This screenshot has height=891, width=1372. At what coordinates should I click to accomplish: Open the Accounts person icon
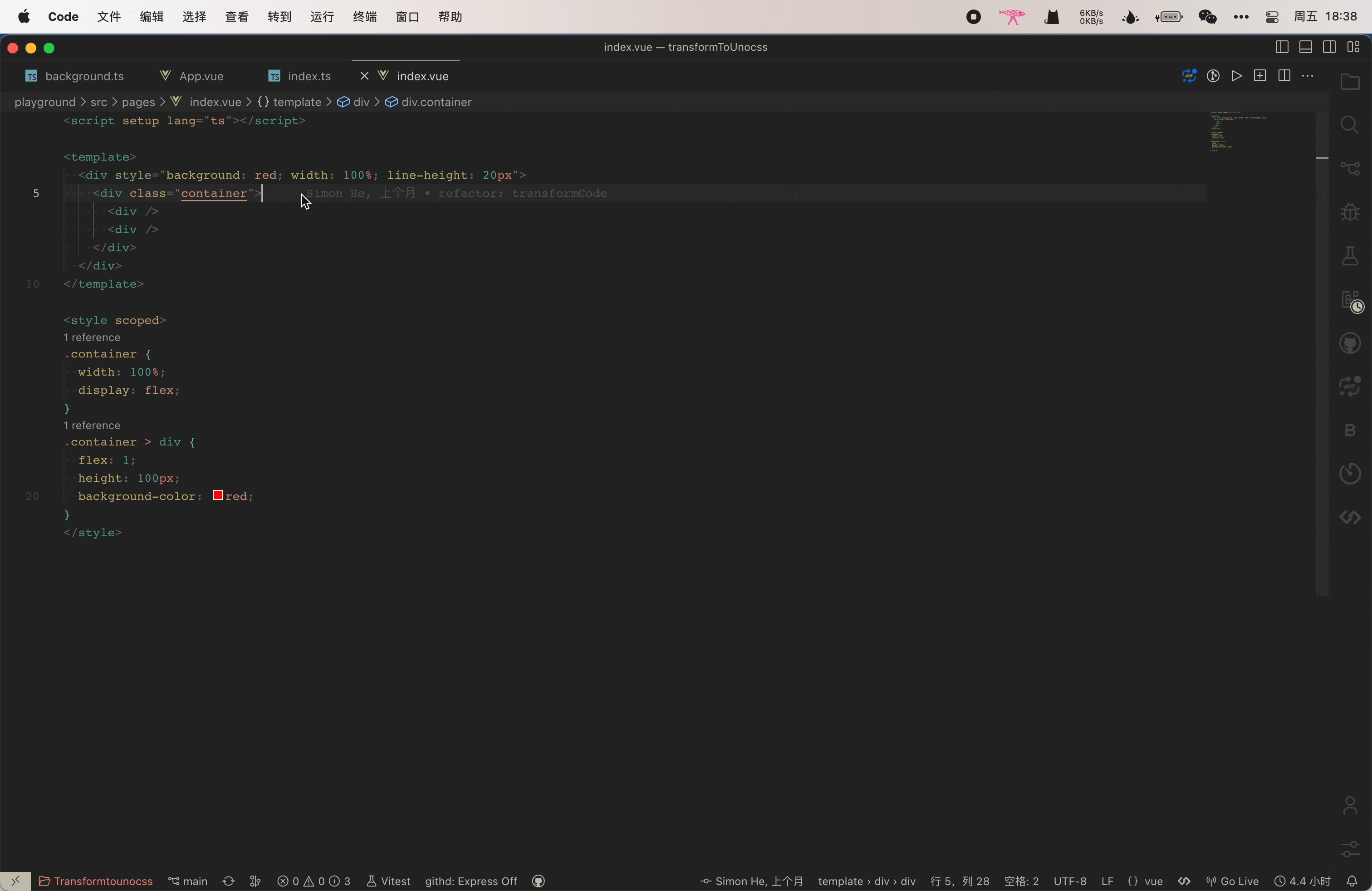click(x=1349, y=806)
